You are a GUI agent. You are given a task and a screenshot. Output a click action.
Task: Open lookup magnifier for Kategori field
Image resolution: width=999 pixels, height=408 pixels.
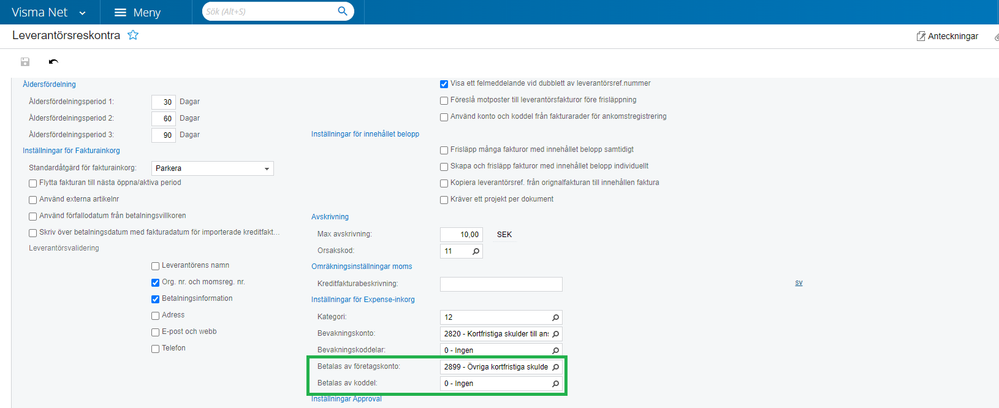[556, 317]
